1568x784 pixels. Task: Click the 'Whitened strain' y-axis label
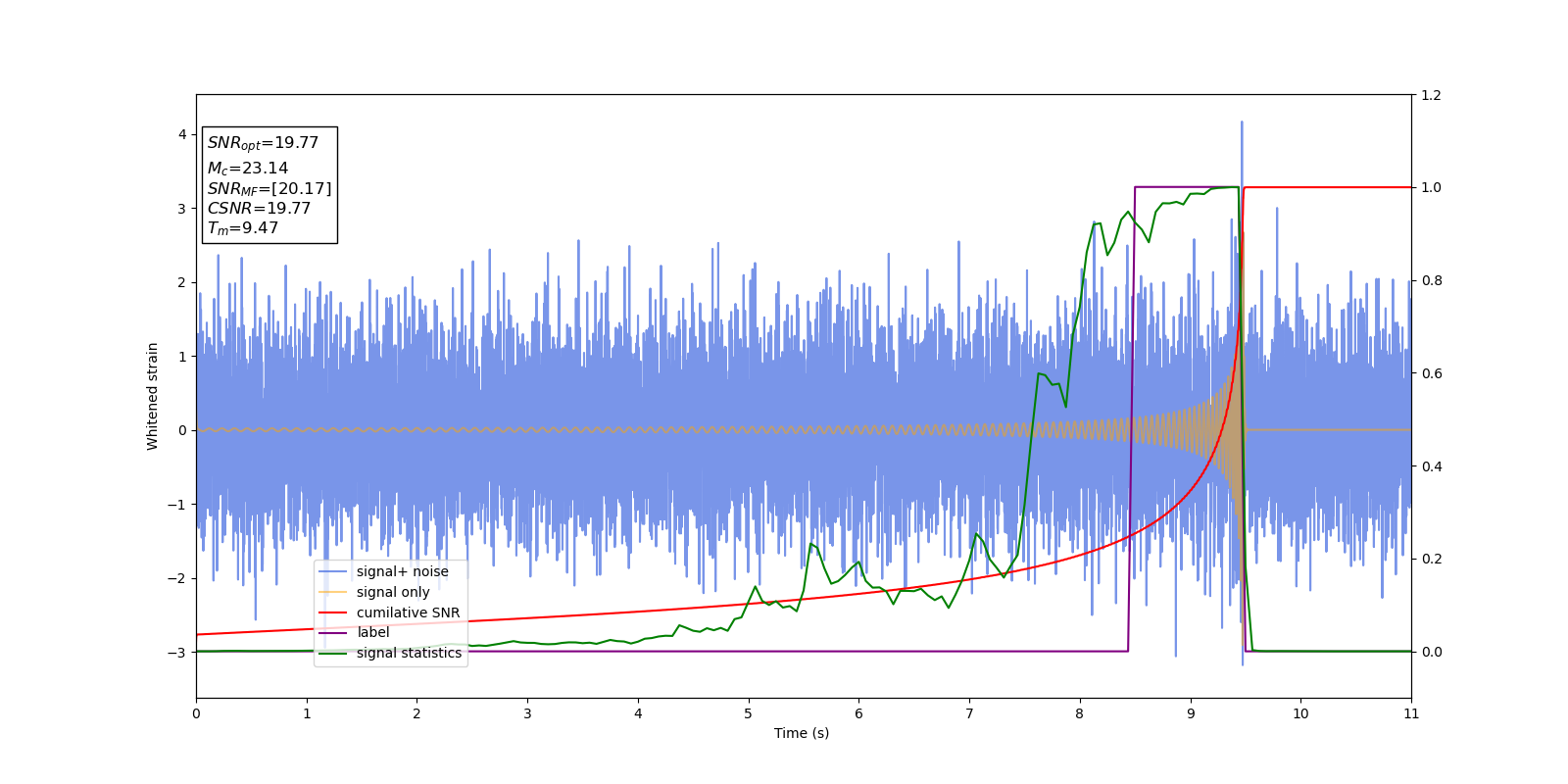152,396
